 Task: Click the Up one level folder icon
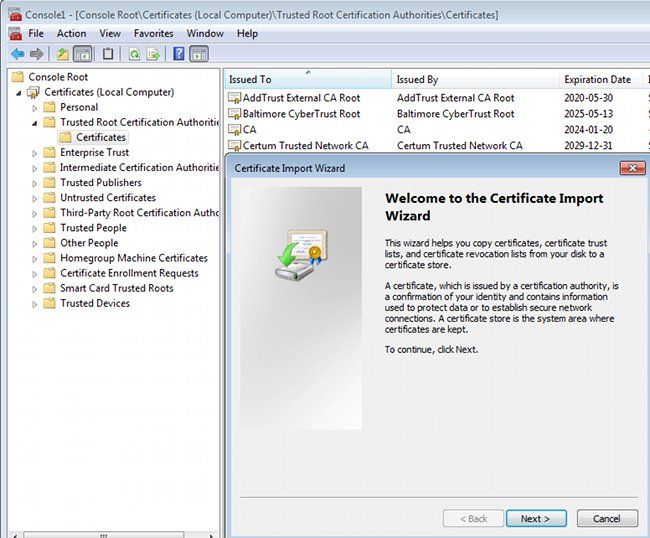click(x=62, y=54)
